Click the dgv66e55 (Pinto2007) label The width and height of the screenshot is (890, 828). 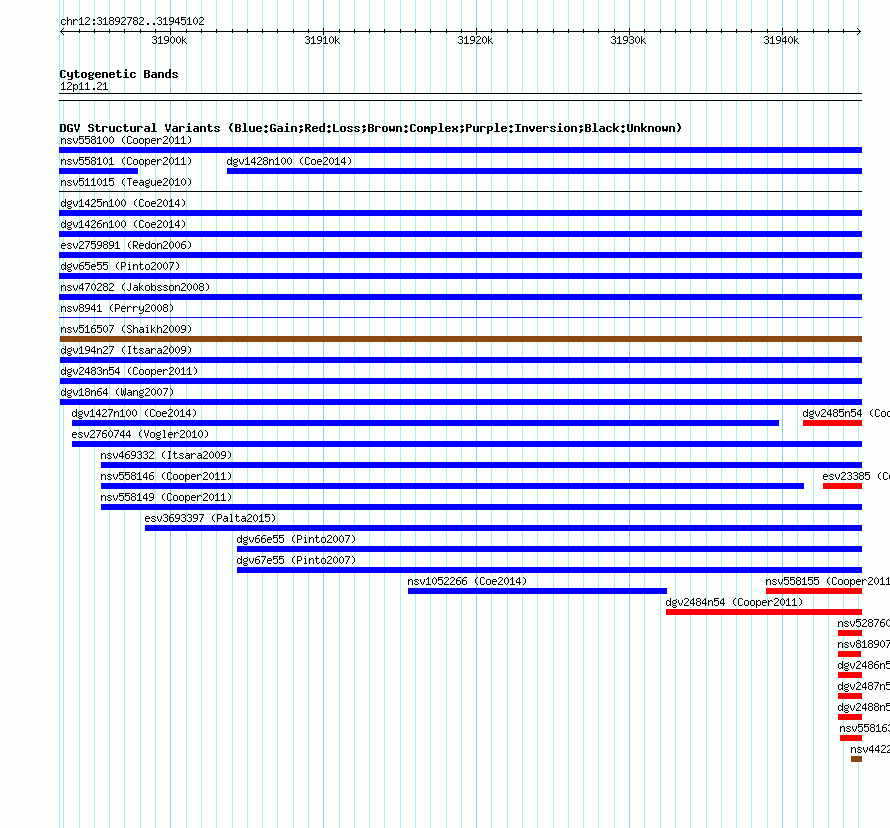point(296,539)
